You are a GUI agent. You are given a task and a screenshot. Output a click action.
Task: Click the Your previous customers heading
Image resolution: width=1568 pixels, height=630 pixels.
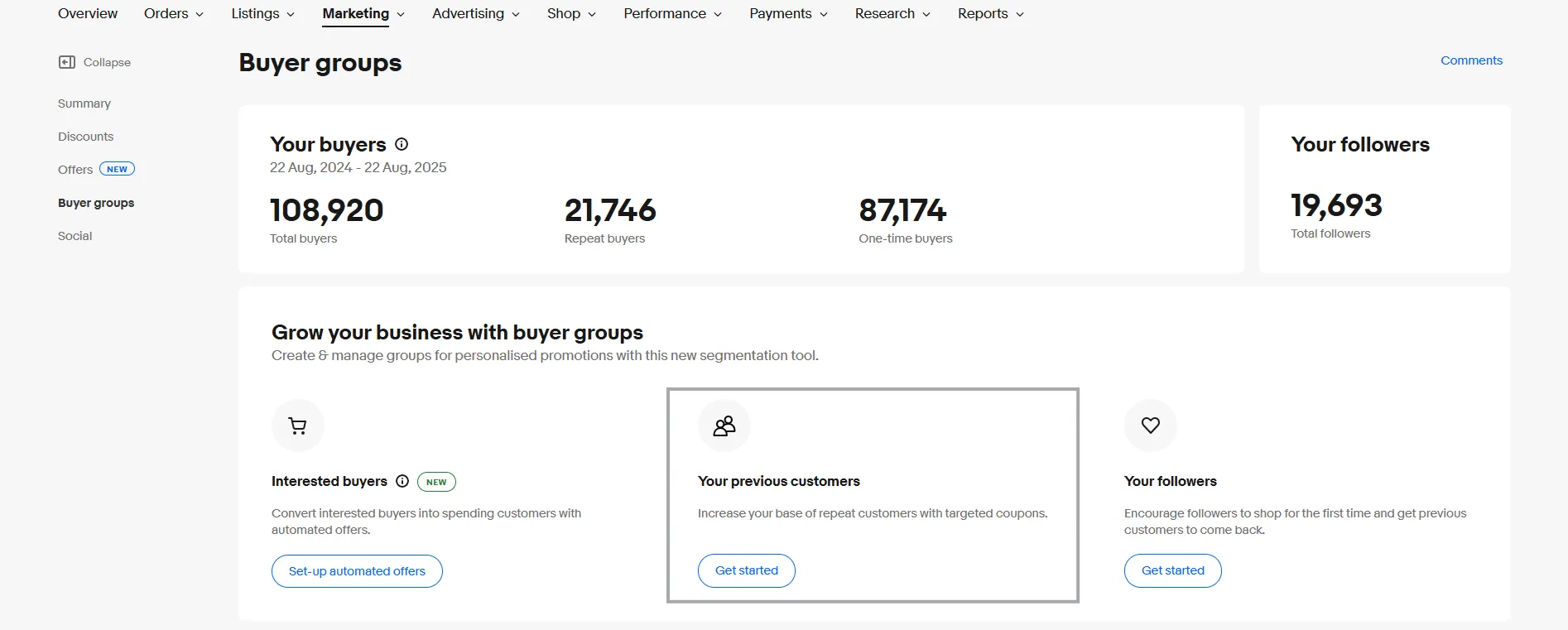click(x=779, y=481)
